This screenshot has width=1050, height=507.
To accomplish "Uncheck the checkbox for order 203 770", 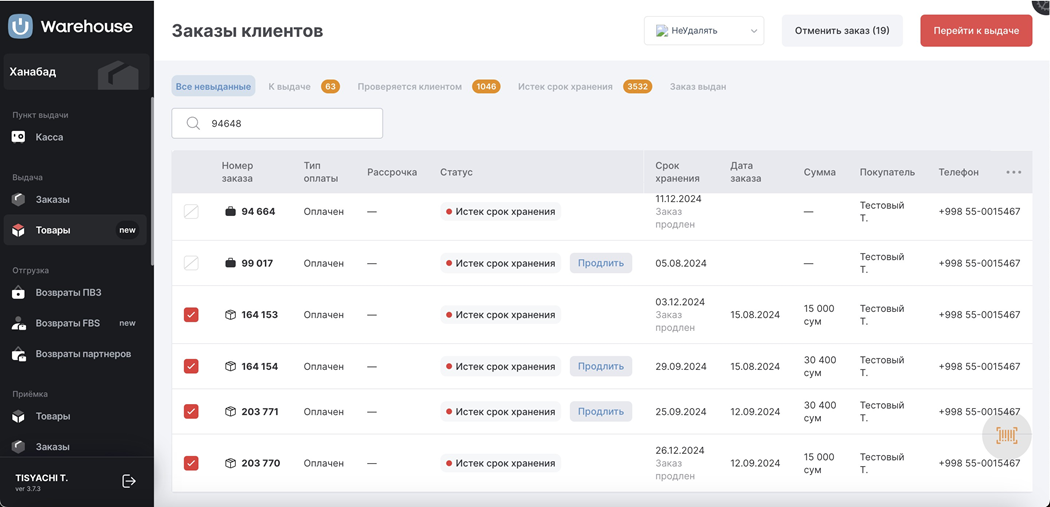I will (191, 463).
